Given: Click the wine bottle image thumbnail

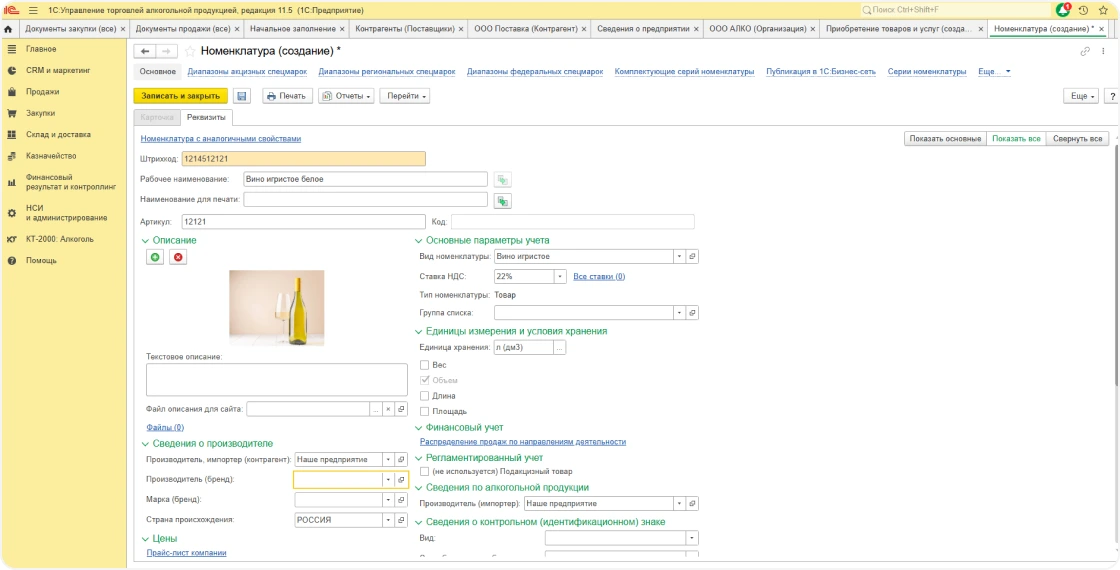Looking at the screenshot, I should pos(276,308).
